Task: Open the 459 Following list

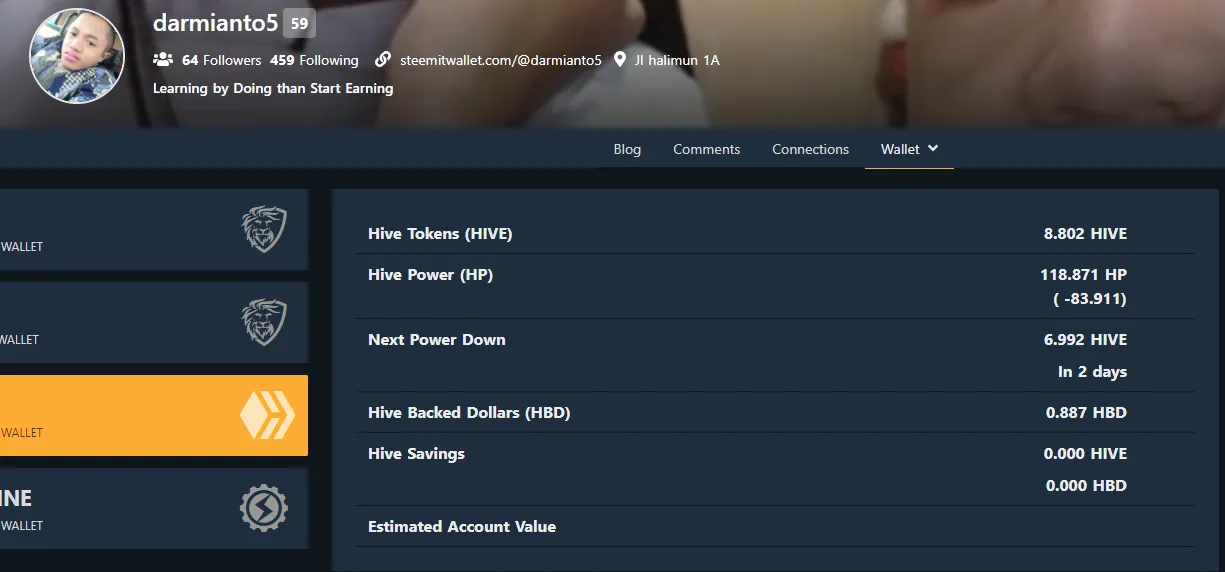Action: coord(314,60)
